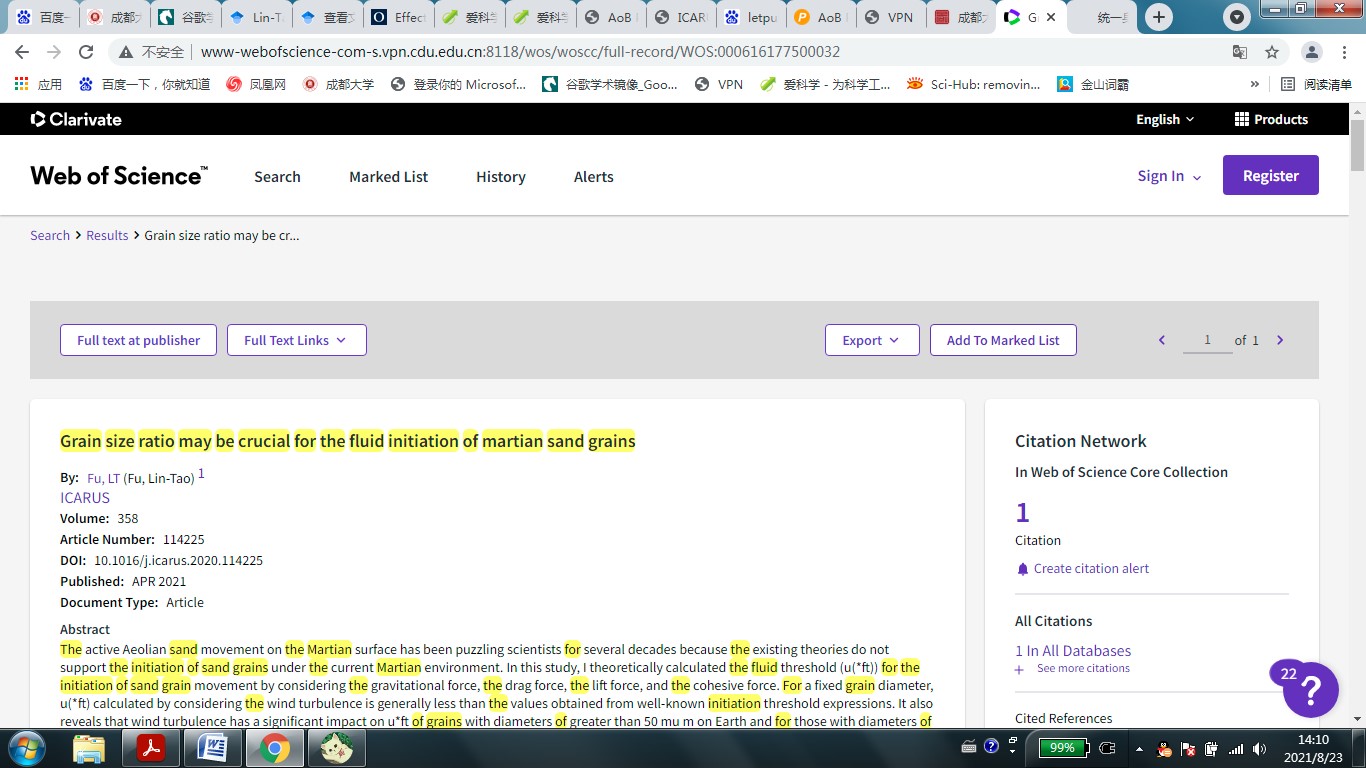
Task: Bookmark this page with the star icon
Action: pyautogui.click(x=1272, y=52)
